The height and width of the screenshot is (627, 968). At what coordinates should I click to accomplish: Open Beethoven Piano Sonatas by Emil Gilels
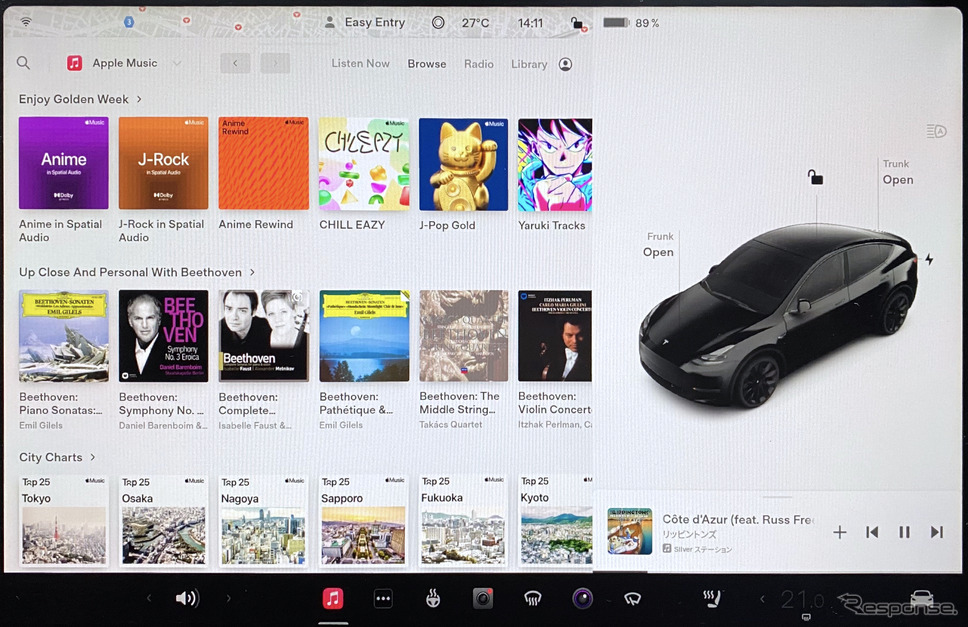tap(64, 336)
